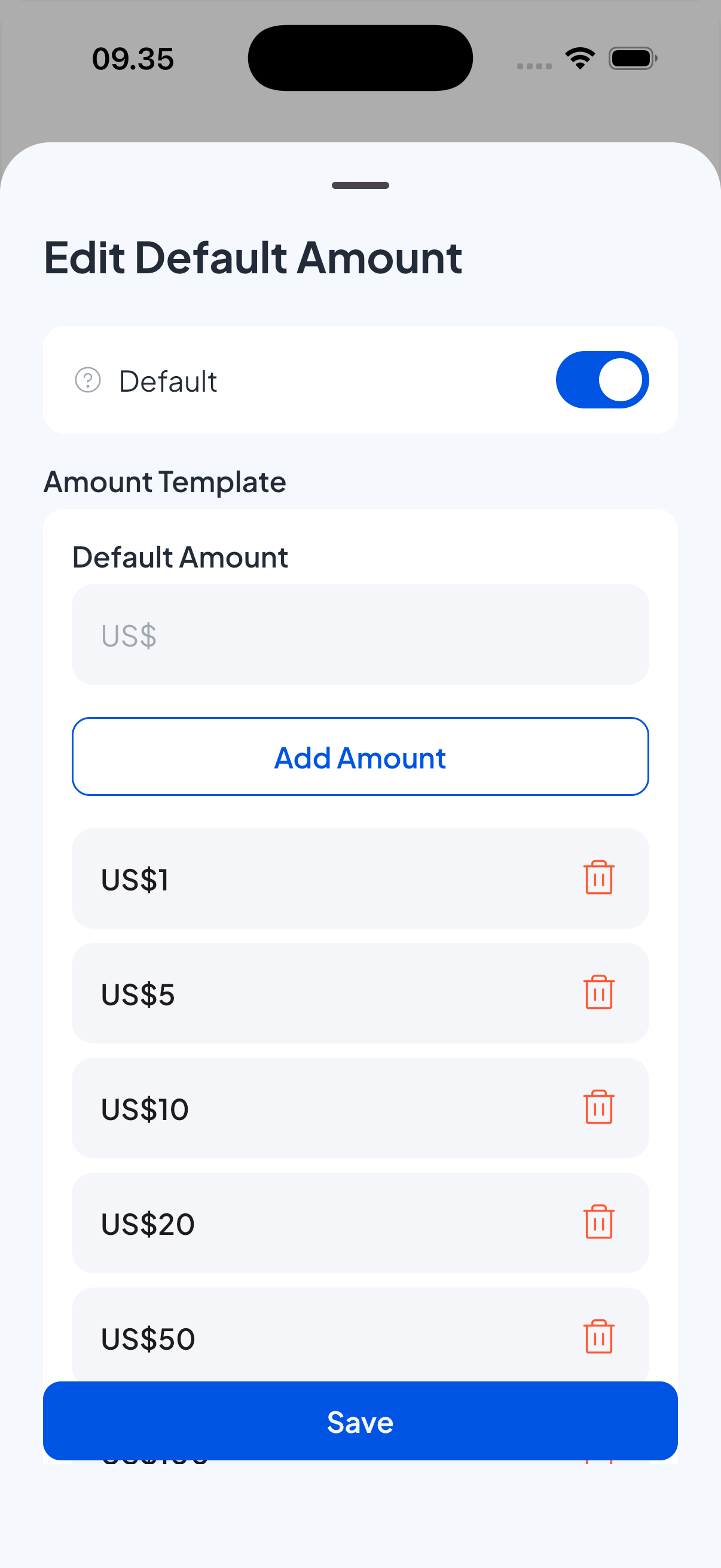The width and height of the screenshot is (721, 1568).
Task: Tap the clock in the status bar
Action: 132,58
